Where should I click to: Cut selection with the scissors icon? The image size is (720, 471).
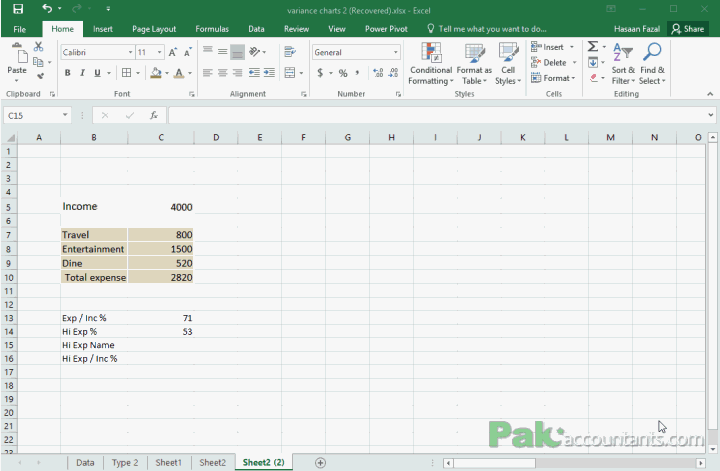(39, 46)
